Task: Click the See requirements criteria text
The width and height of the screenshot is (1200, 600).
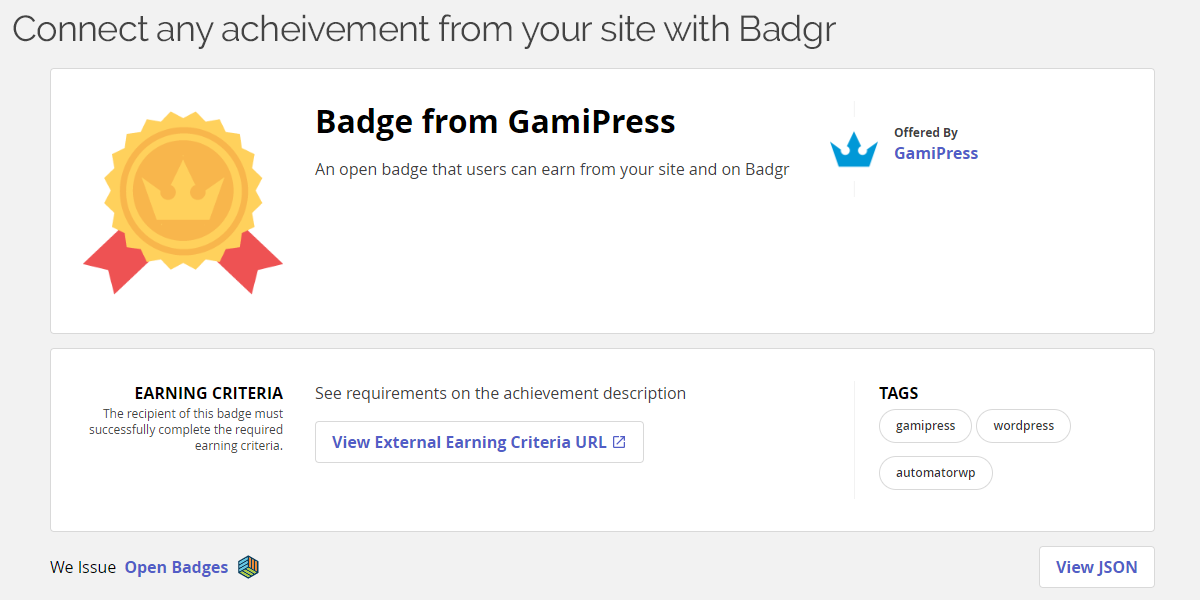Action: pos(500,394)
